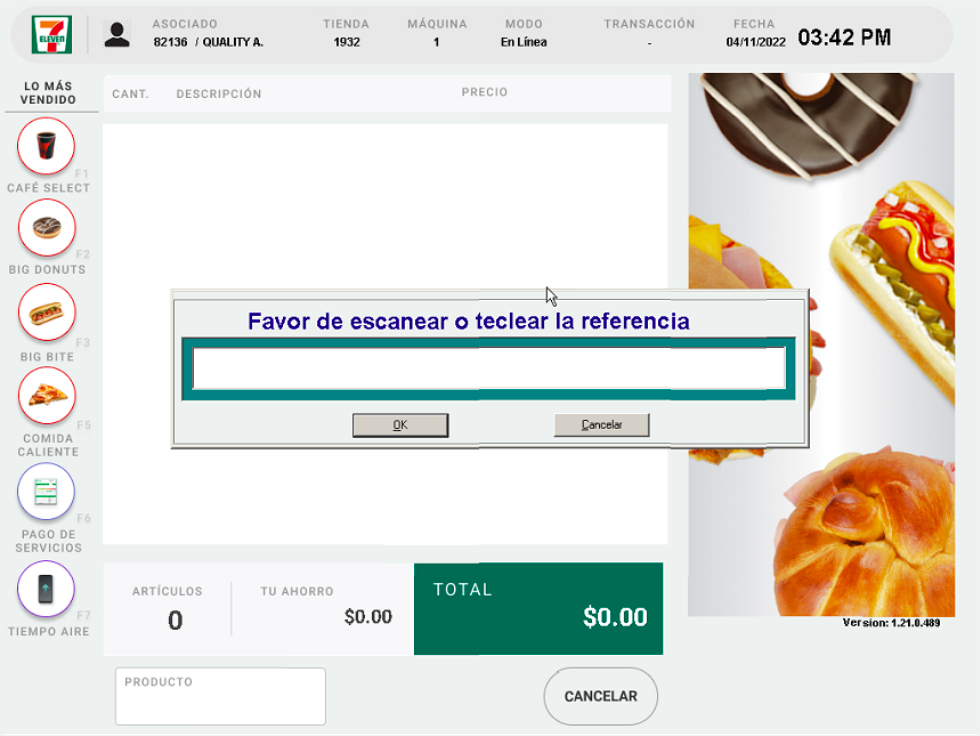The height and width of the screenshot is (736, 980).
Task: Select the Big Donuts icon
Action: click(x=47, y=228)
